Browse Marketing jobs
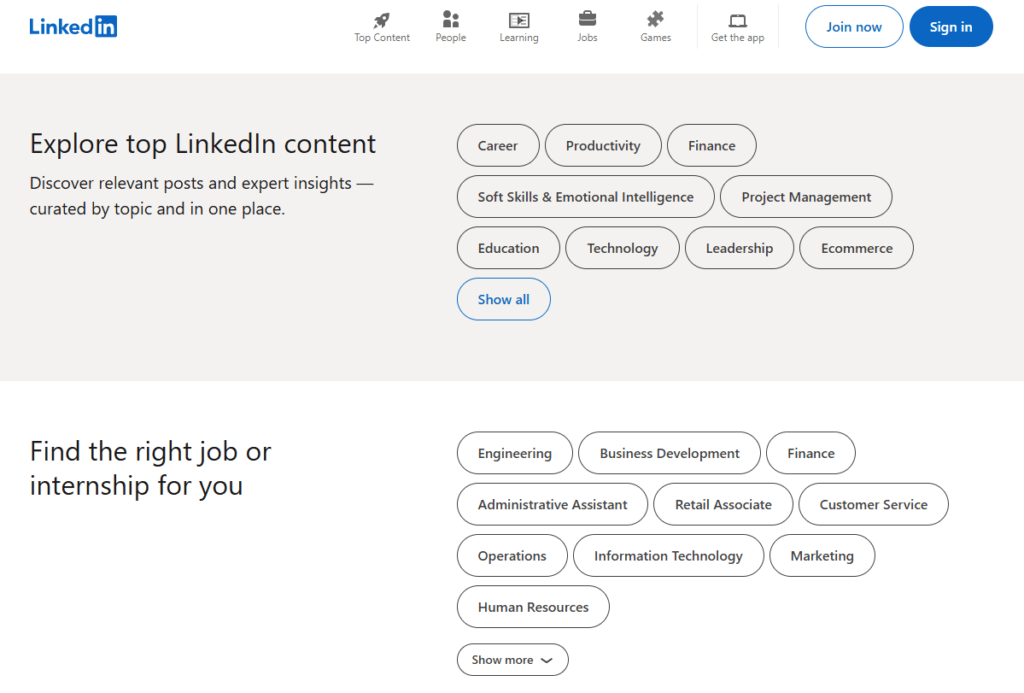Viewport: 1024px width, 693px height. pyautogui.click(x=822, y=556)
